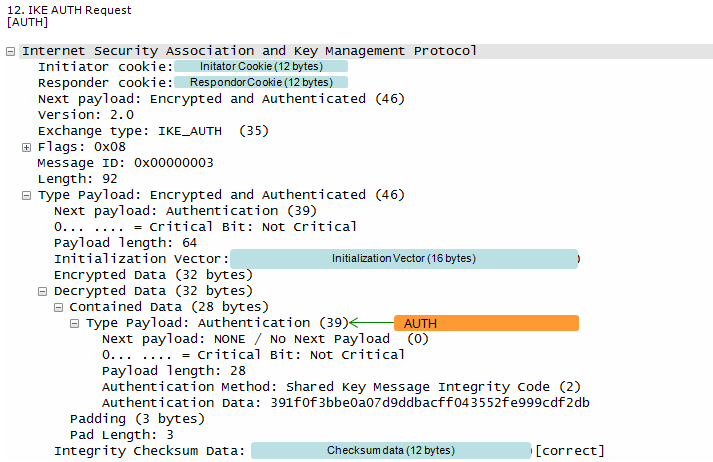Collapse Type Payload: Authentication (39) node
Screen dimensions: 713x462
74,323
